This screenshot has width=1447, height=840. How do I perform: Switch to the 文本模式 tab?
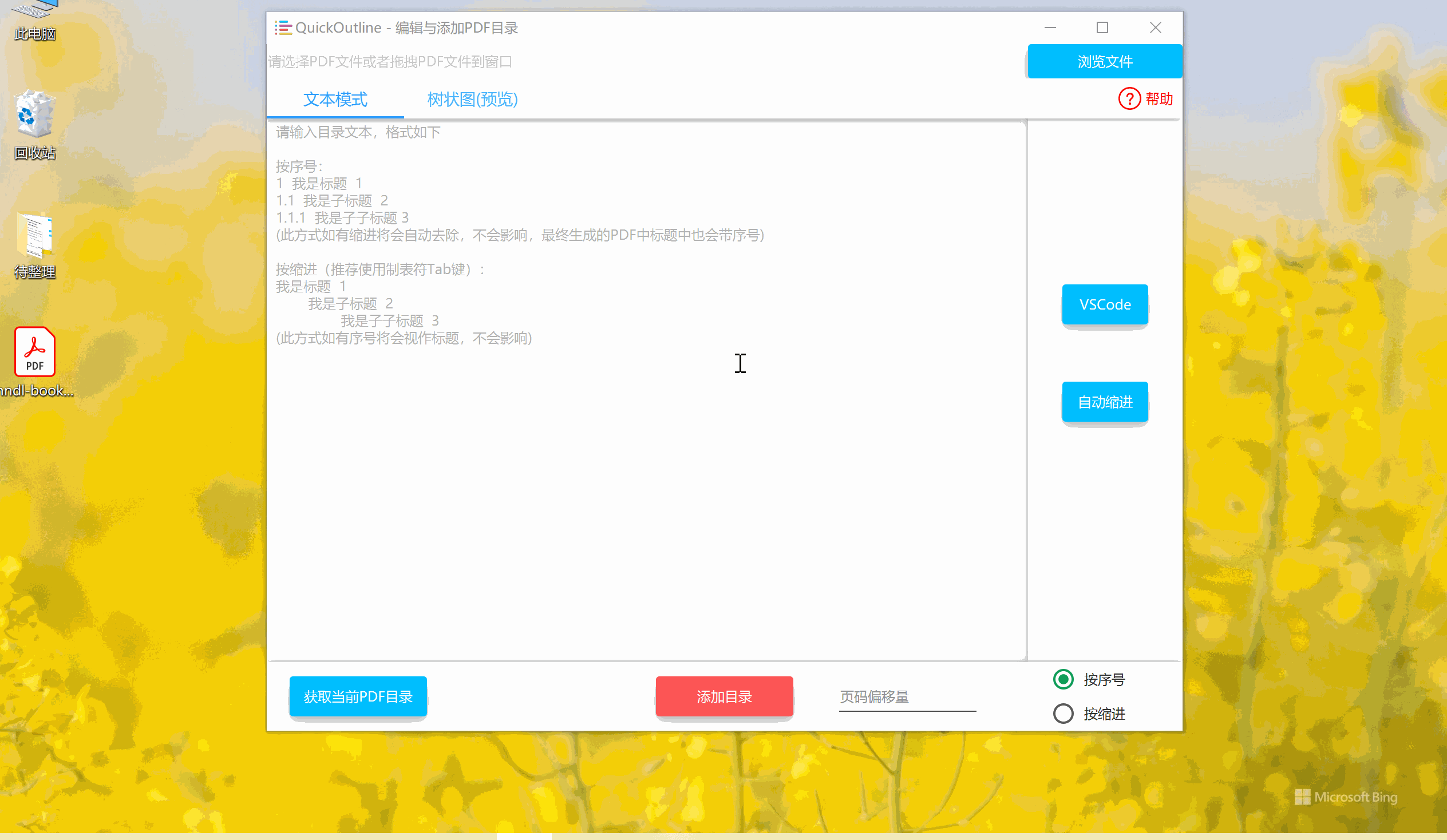(335, 100)
